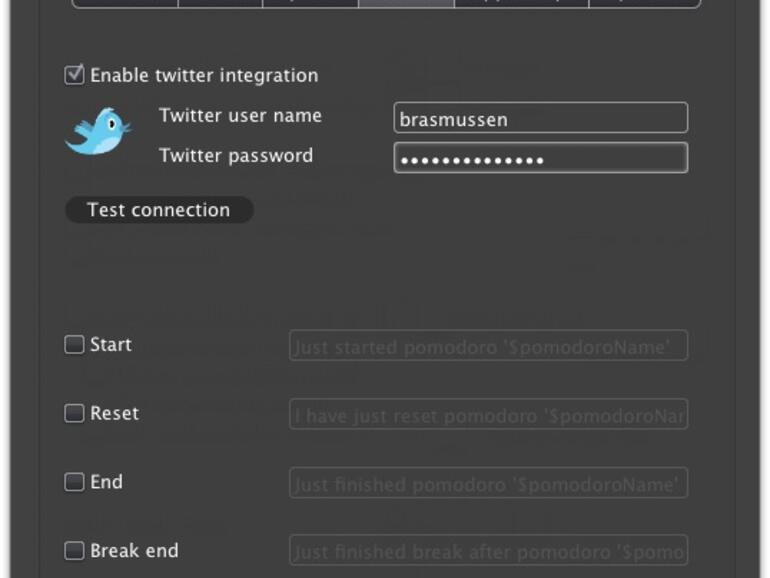Enable the Start tweet checkbox

[x=74, y=345]
